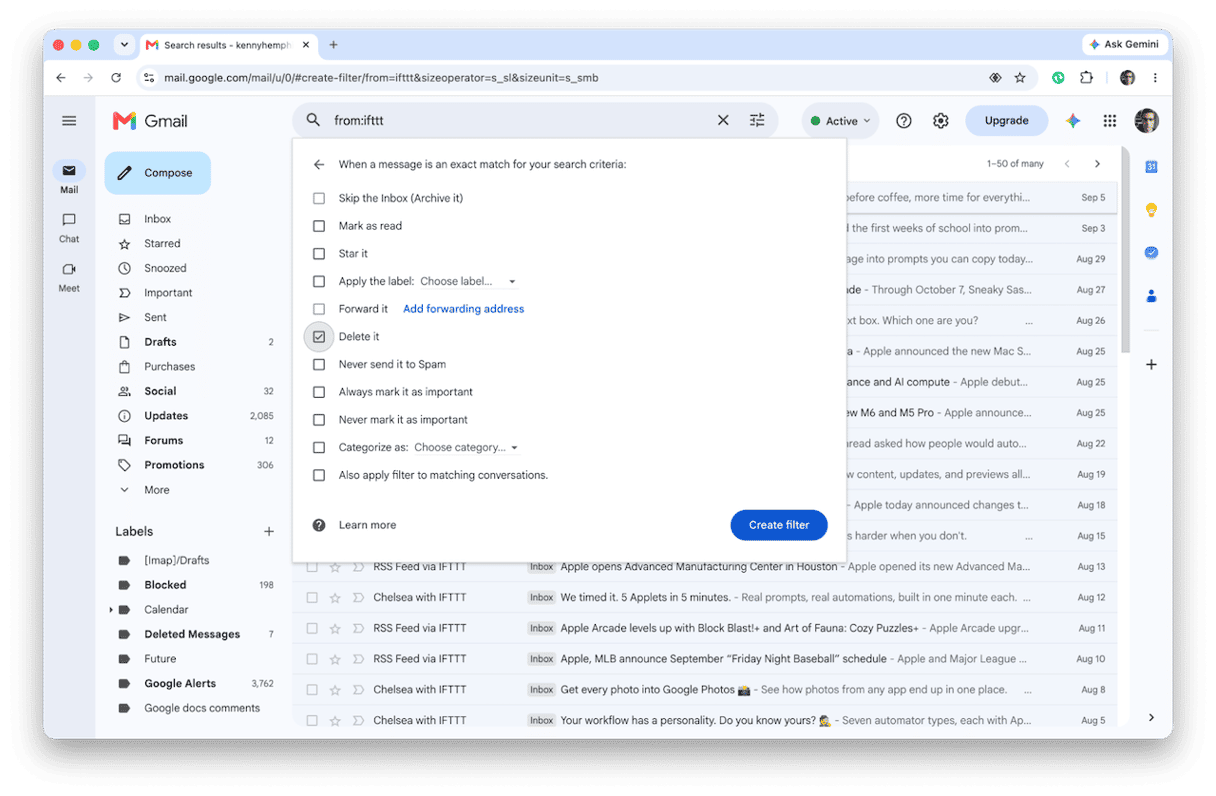
Task: Clear the search with the X icon
Action: pos(723,120)
